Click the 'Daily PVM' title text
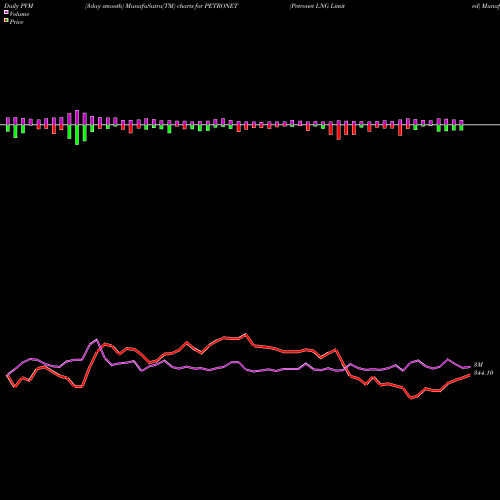Image resolution: width=500 pixels, height=500 pixels. (19, 6)
